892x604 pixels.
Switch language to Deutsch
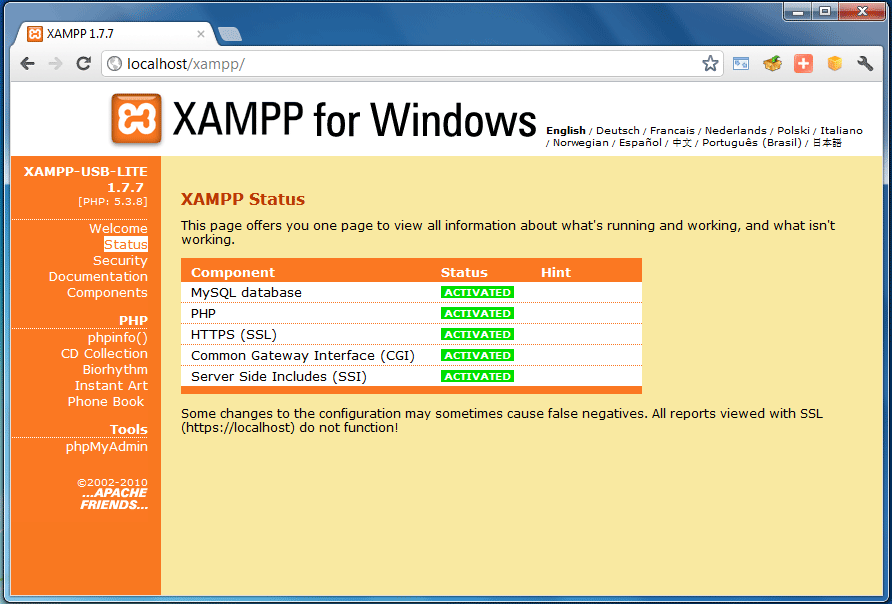click(x=617, y=131)
